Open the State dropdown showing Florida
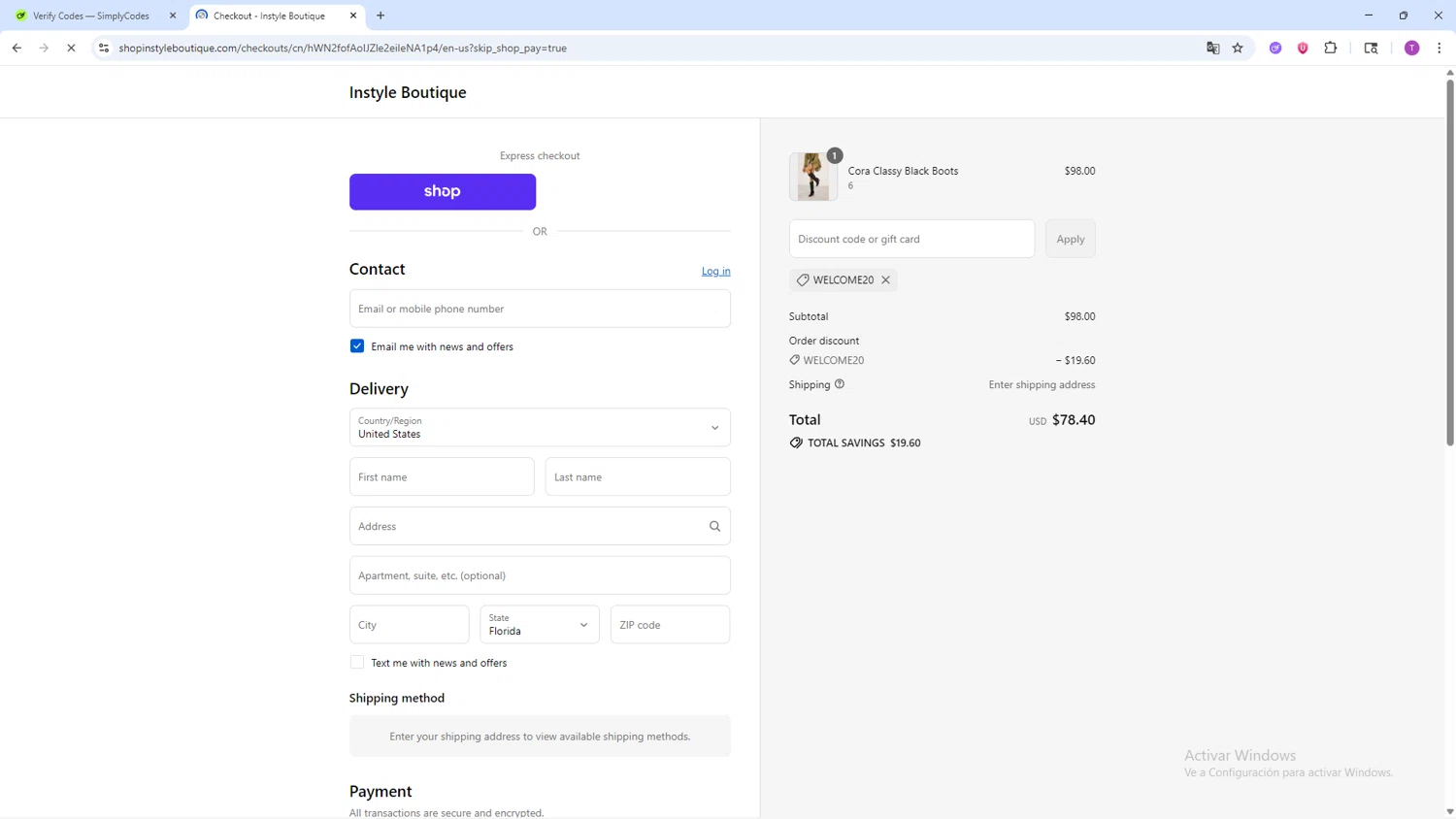Viewport: 1456px width, 819px height. 540,625
